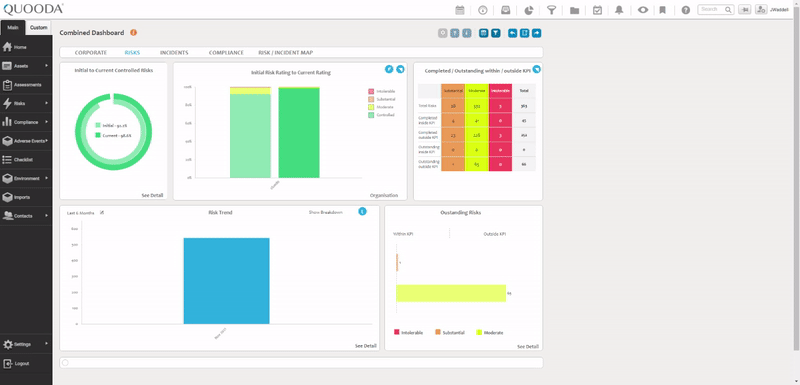
Task: Open Imports in sidebar
Action: click(26, 197)
